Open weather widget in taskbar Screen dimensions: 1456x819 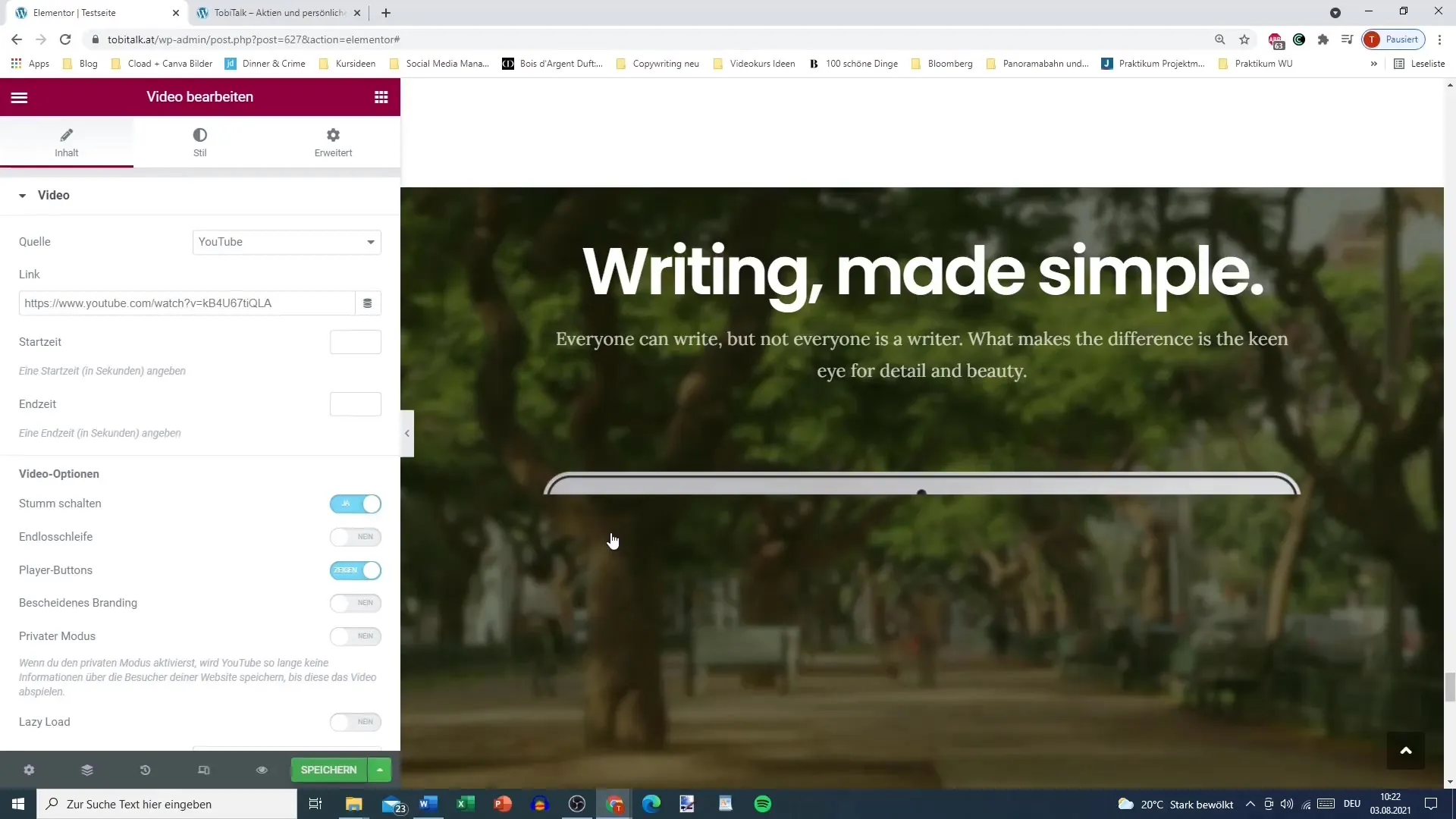(1176, 804)
